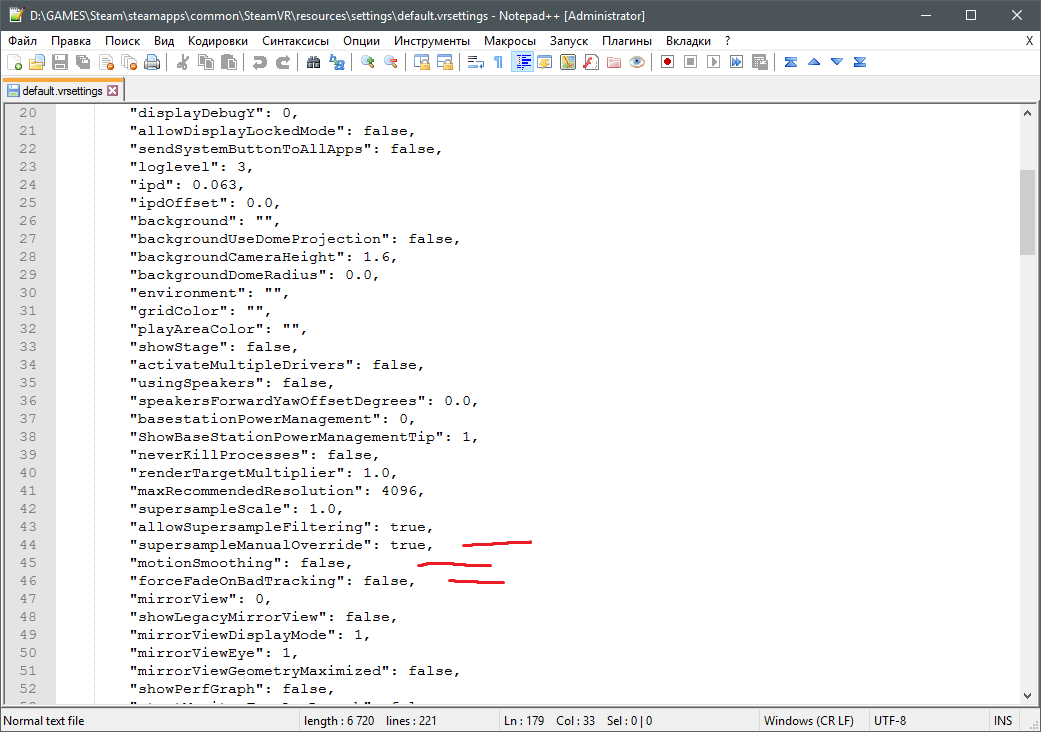The image size is (1041, 732).
Task: Toggle word wrap toolbar button
Action: 476,62
